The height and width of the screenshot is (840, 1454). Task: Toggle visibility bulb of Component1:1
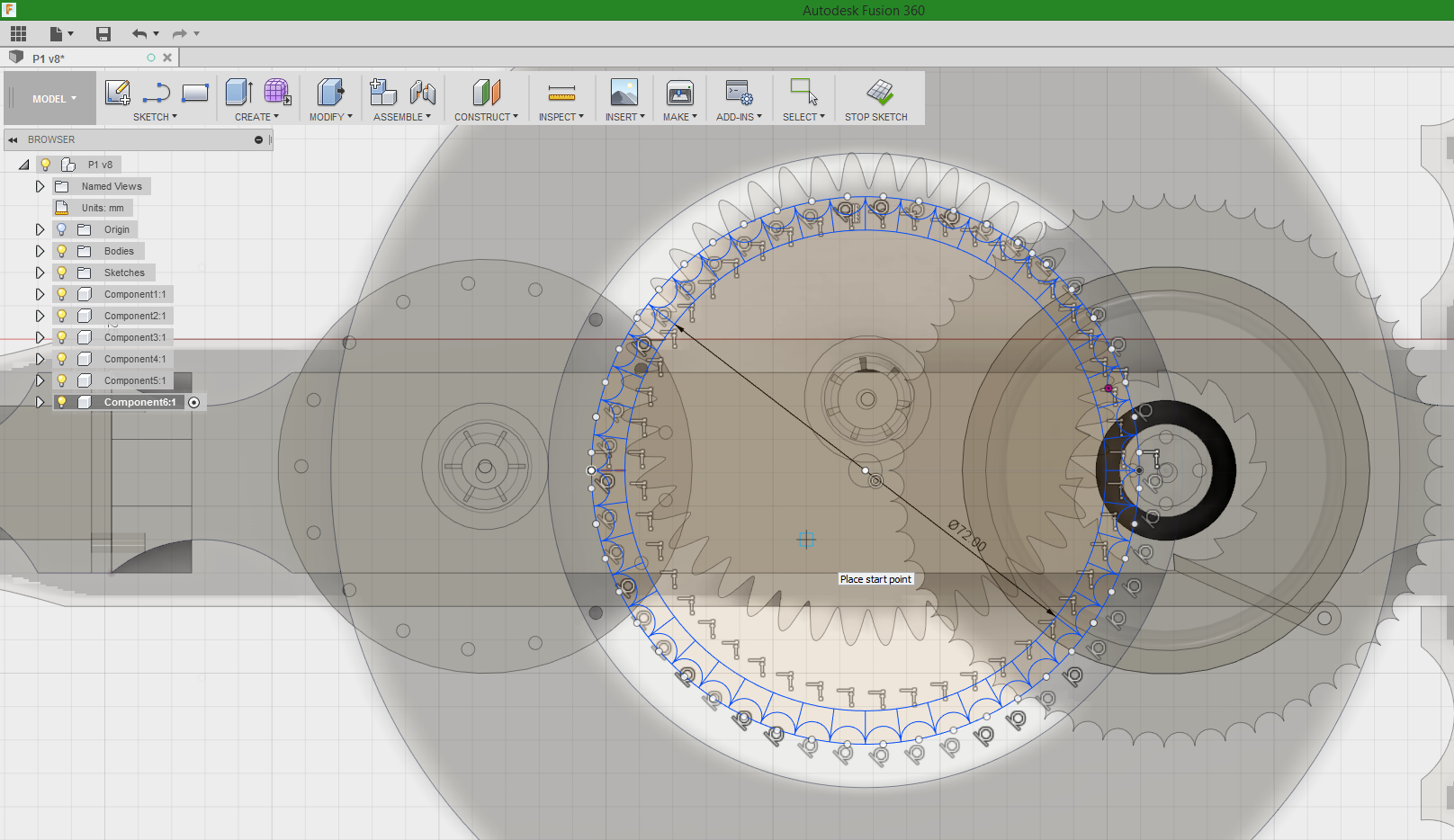61,294
